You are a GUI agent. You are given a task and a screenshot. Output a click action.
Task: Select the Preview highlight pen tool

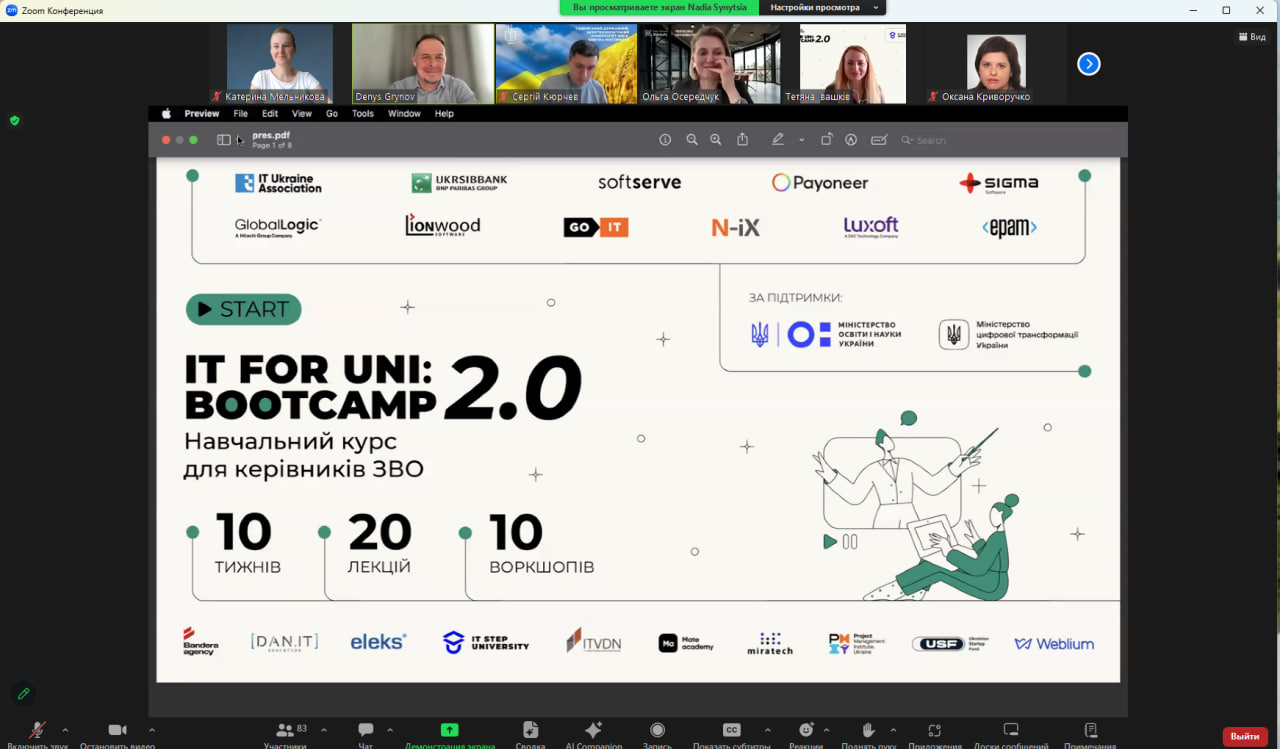pos(778,140)
